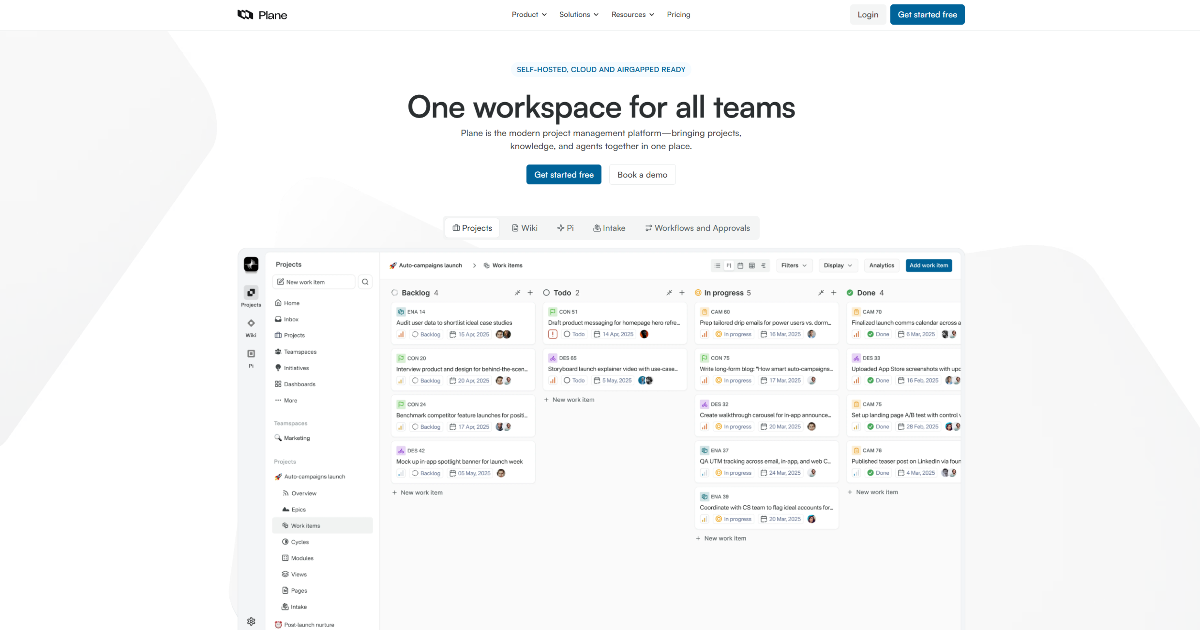The width and height of the screenshot is (1200, 630).
Task: Select the Intake tab above the preview
Action: pos(609,228)
